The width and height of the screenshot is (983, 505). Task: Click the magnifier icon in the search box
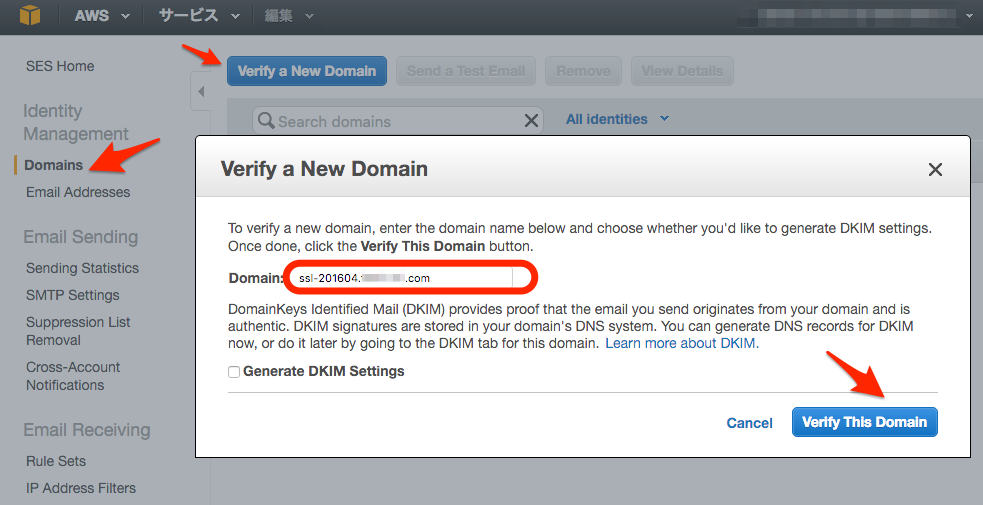266,121
